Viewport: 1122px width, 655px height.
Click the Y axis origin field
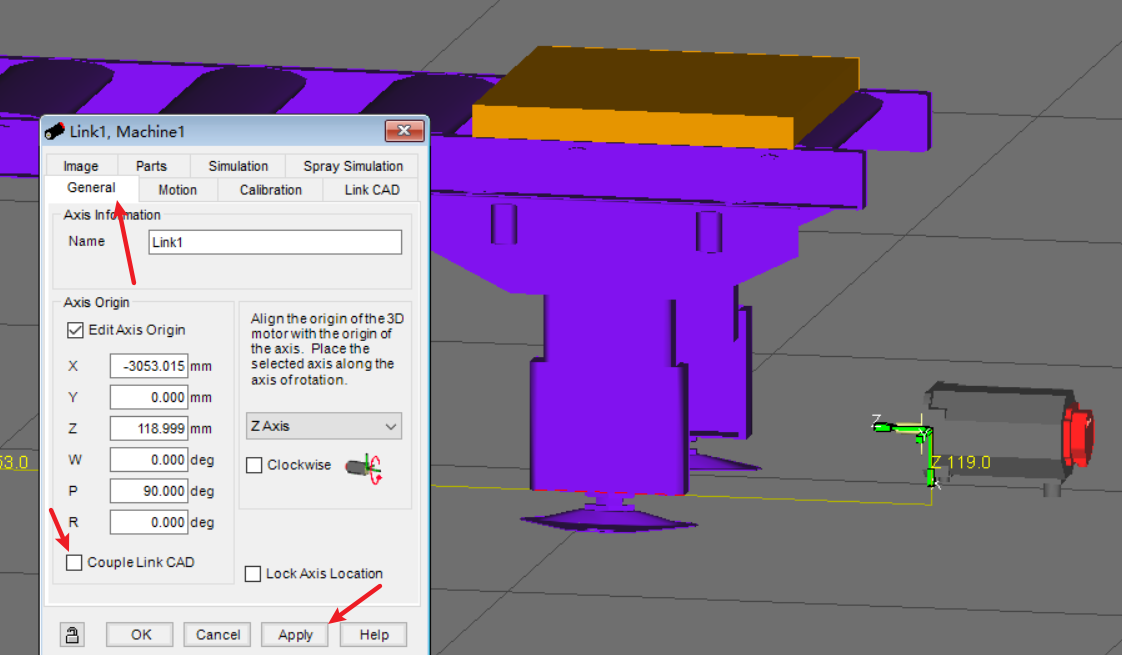click(149, 397)
